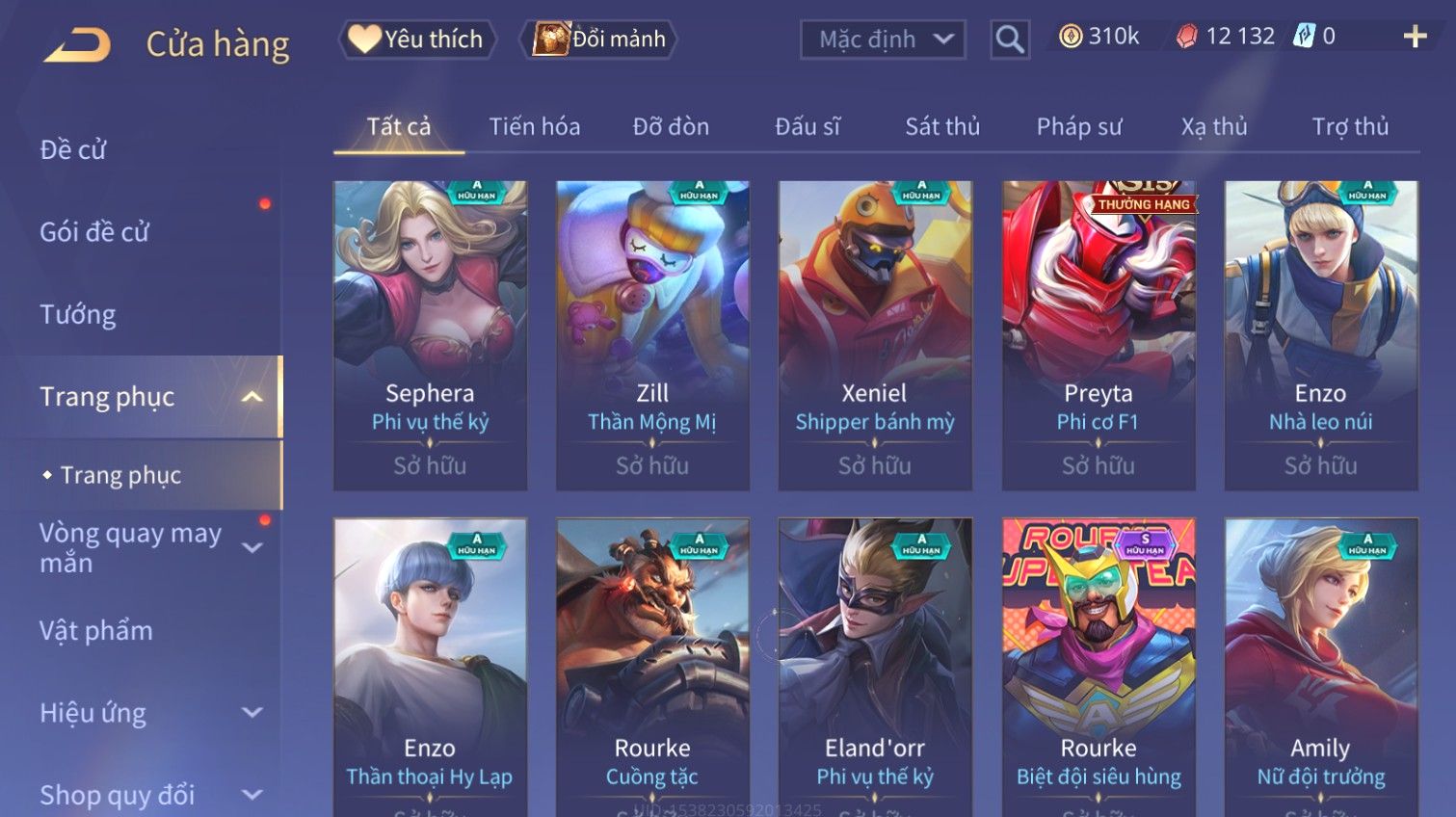Switch to the Pháp sư tab
This screenshot has width=1456, height=817.
1079,126
